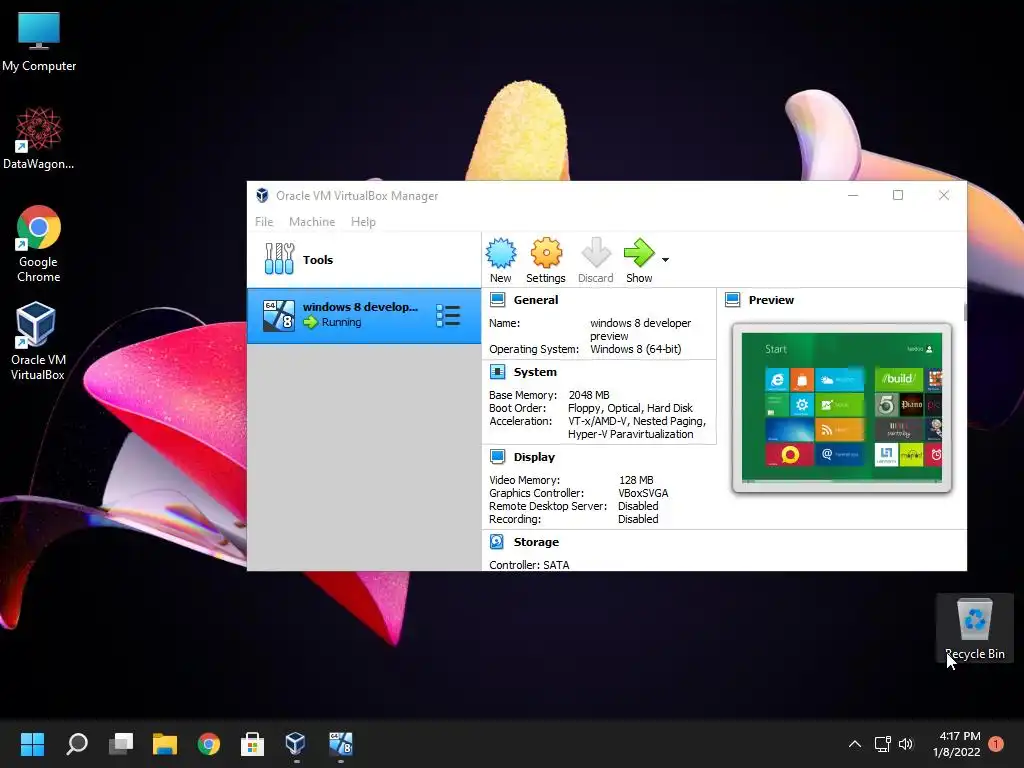Open the Machine menu

click(x=312, y=222)
